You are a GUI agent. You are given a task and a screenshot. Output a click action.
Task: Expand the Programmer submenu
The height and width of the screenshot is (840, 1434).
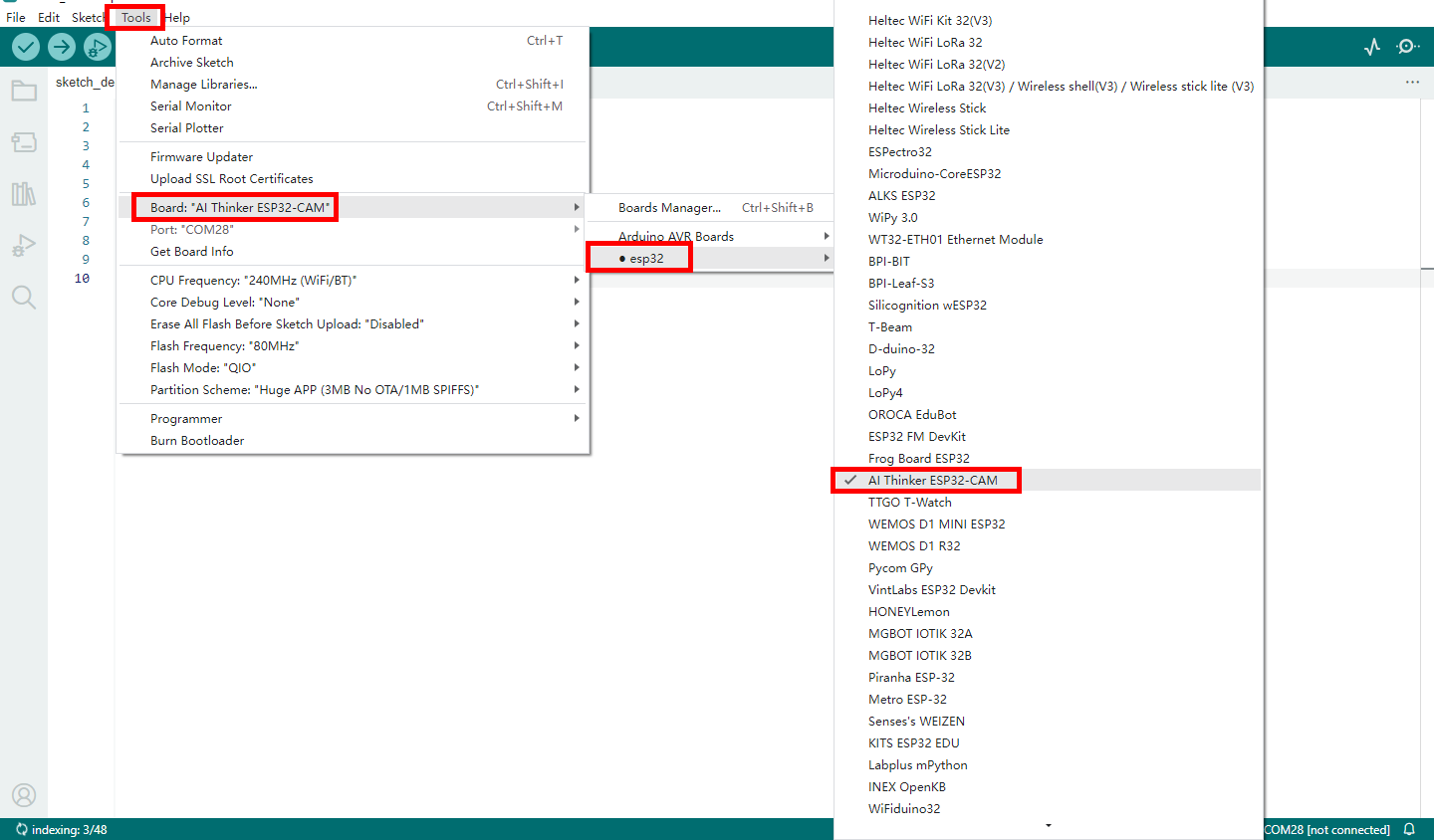tap(354, 419)
